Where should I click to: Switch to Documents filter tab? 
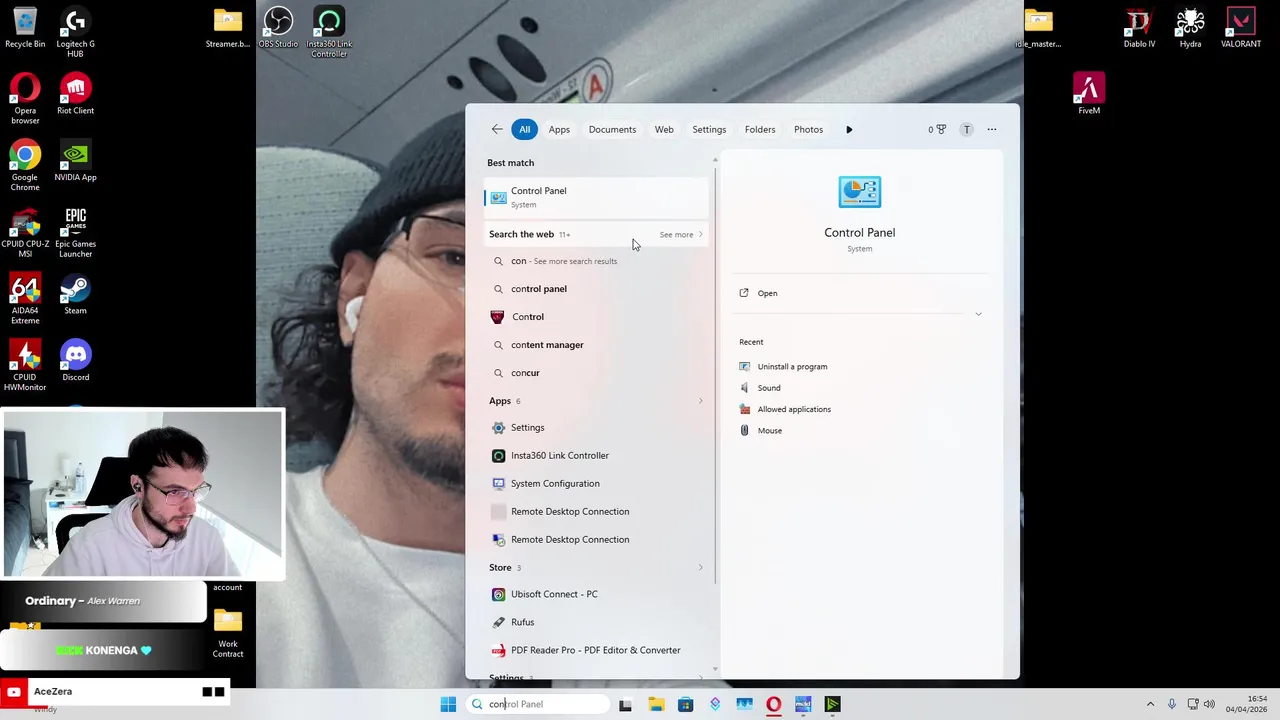coord(612,129)
